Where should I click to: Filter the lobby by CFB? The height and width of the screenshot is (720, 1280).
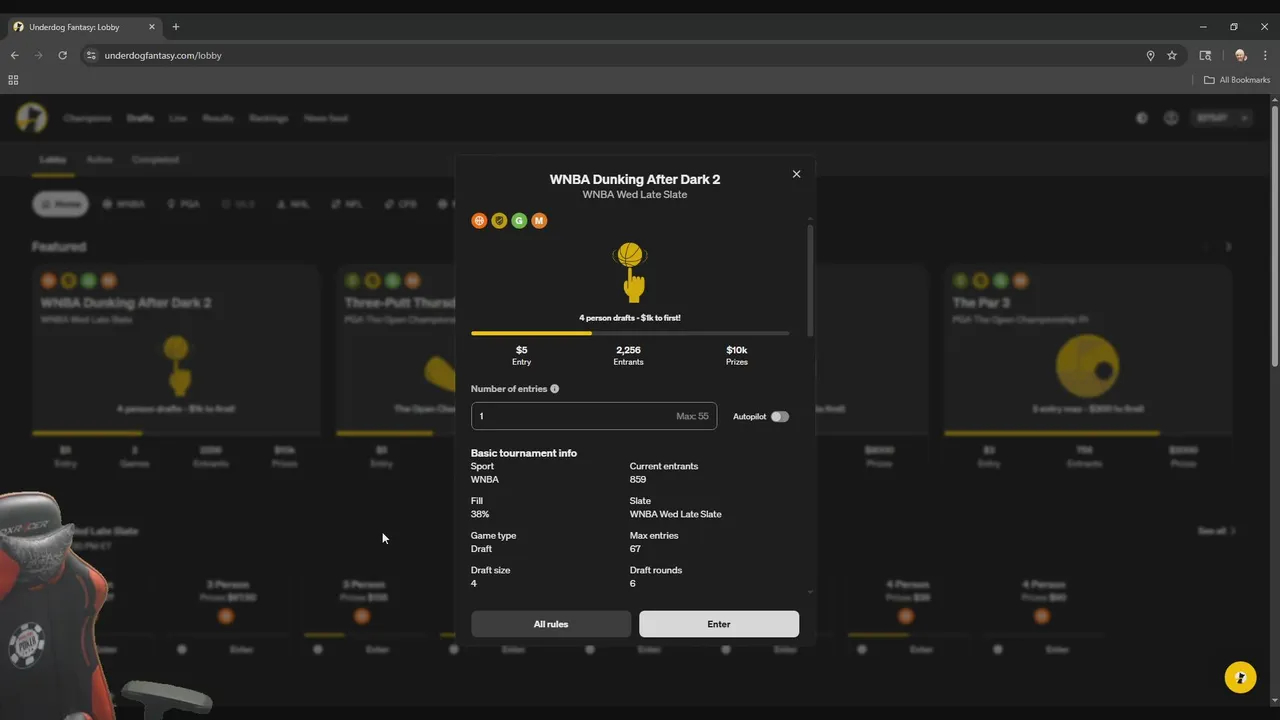tap(401, 204)
